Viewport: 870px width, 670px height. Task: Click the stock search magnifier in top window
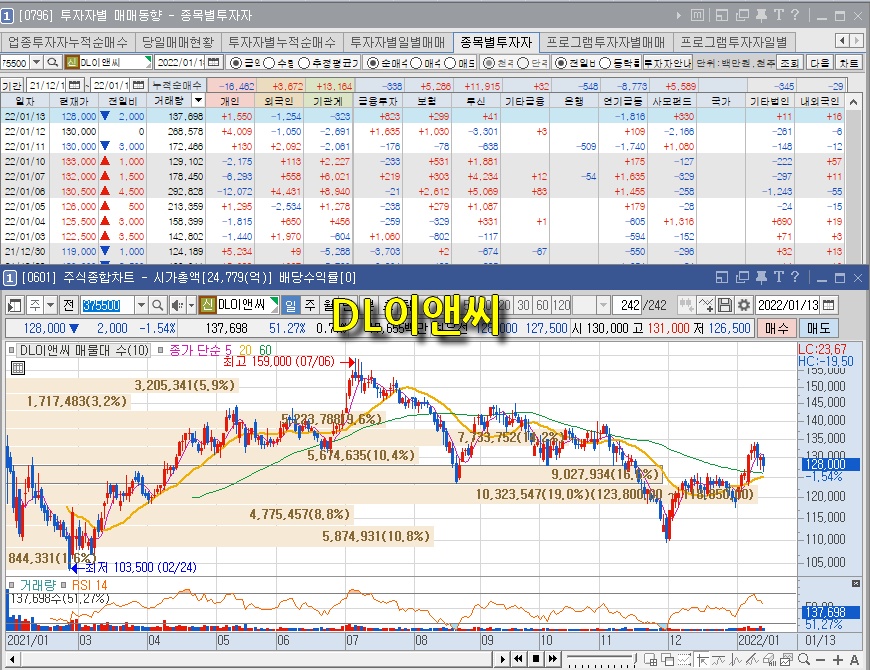click(53, 63)
